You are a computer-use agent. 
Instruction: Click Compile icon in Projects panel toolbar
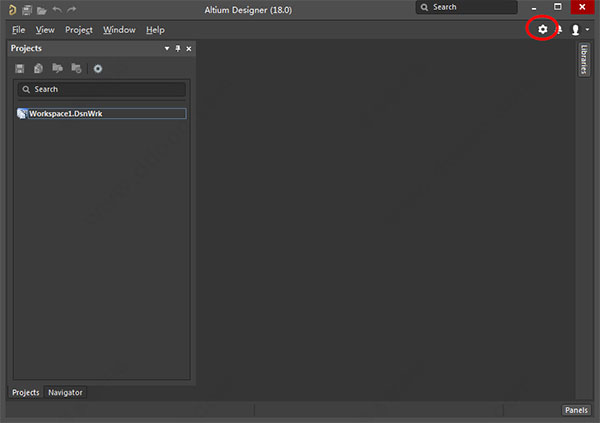pyautogui.click(x=38, y=69)
